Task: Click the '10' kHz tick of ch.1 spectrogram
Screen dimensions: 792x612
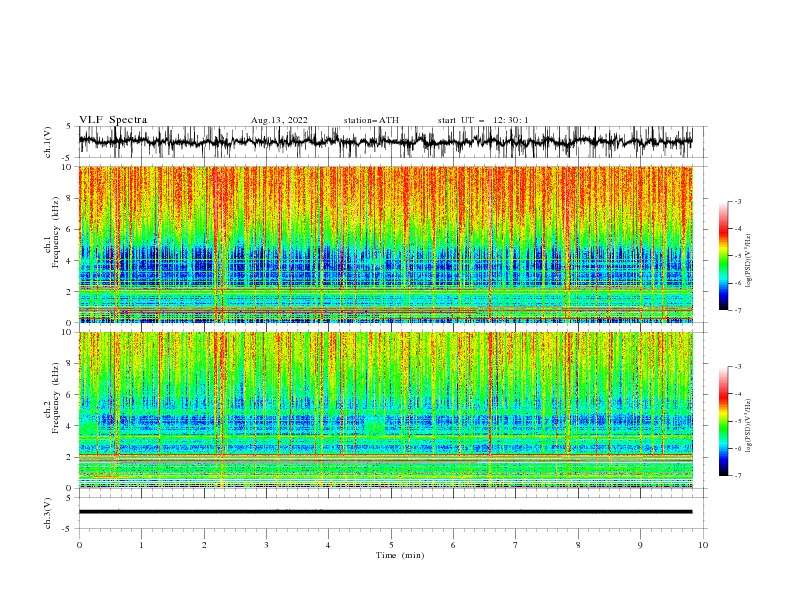Action: coord(69,167)
